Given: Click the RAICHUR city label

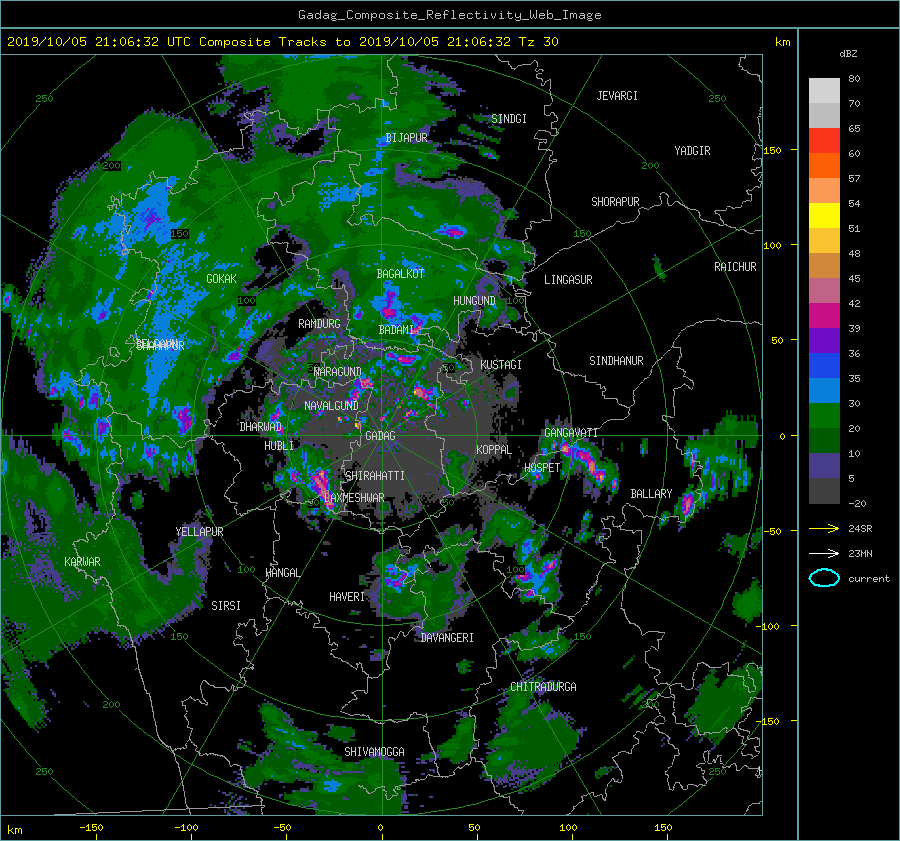Looking at the screenshot, I should click(x=735, y=267).
